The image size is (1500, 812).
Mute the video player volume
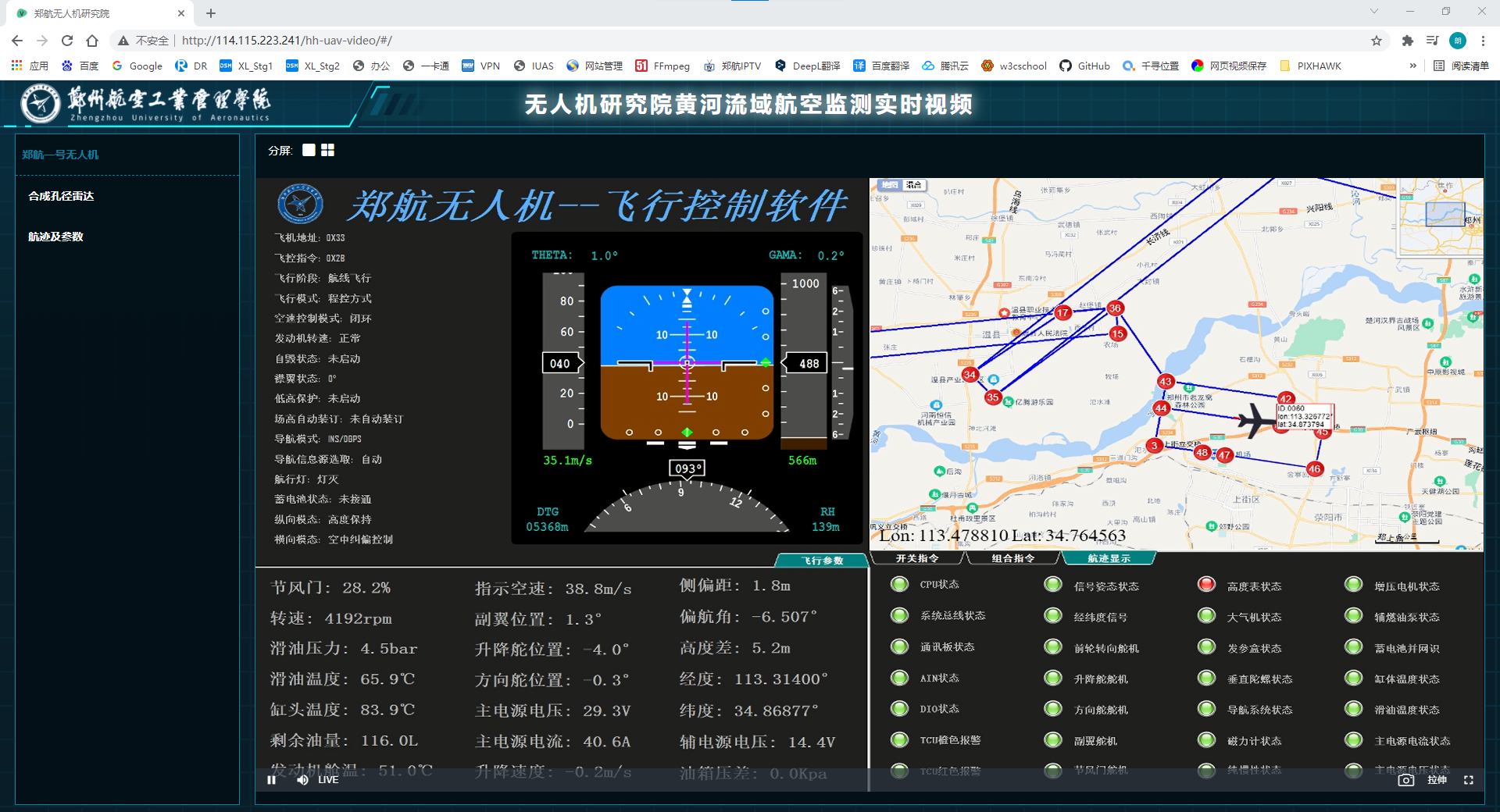point(302,779)
